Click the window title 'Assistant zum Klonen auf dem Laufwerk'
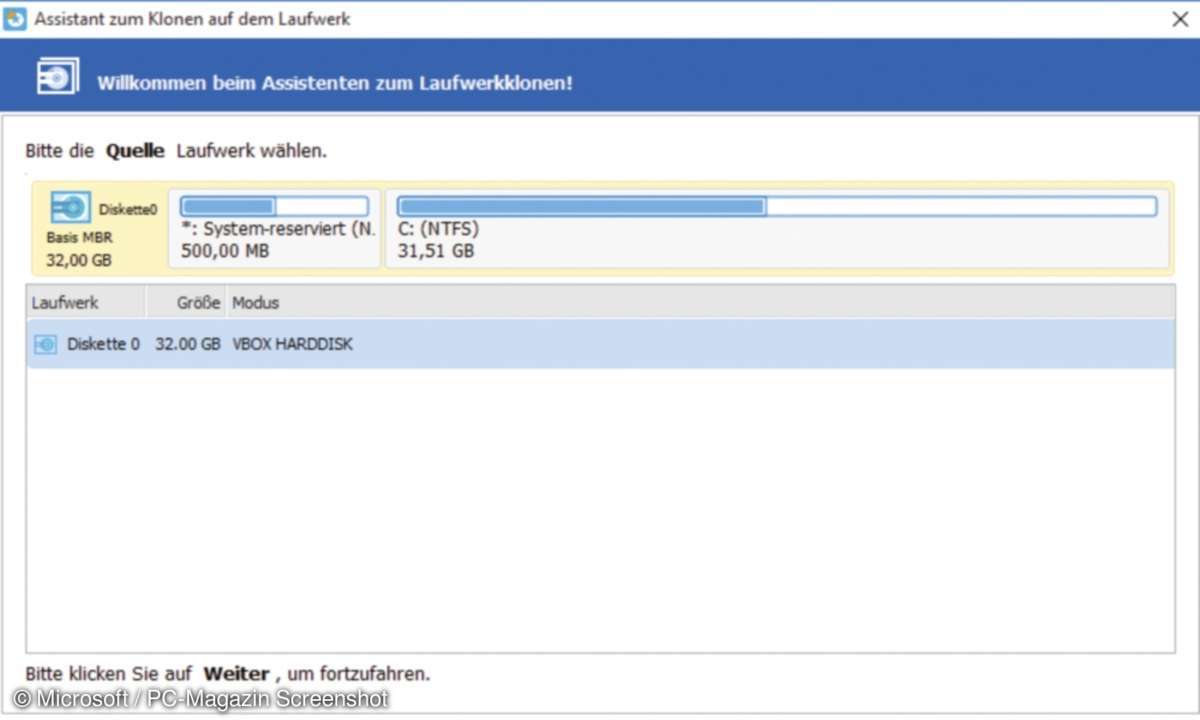 click(193, 19)
